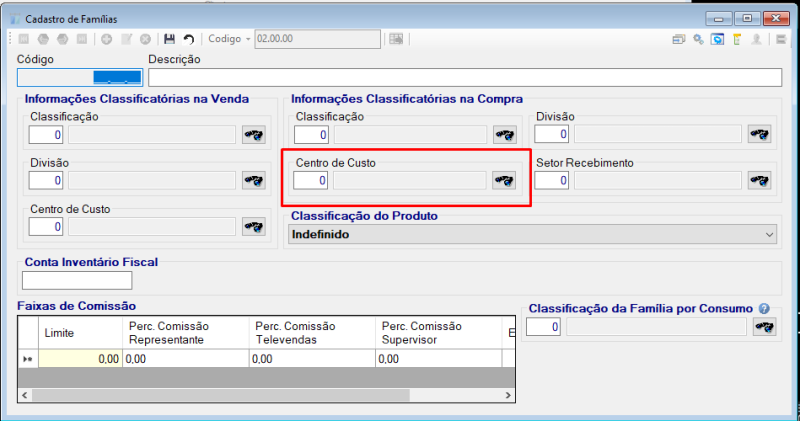
Task: Select Perc. Comissão Supervisor 0,00 cell
Action: 439,359
